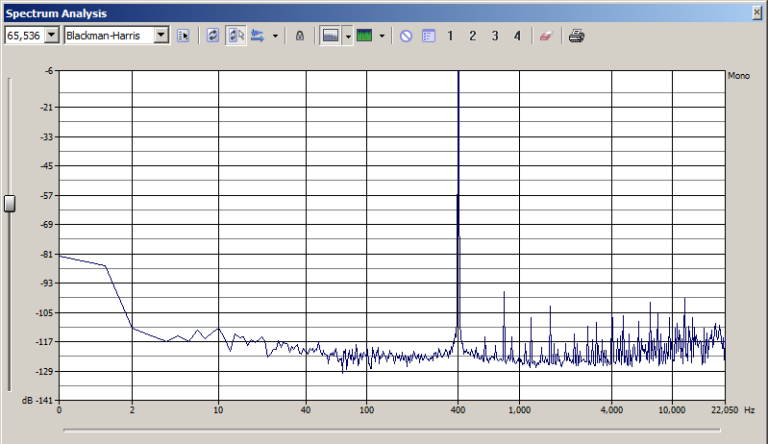Click the 22,050 frequency axis label

click(724, 410)
